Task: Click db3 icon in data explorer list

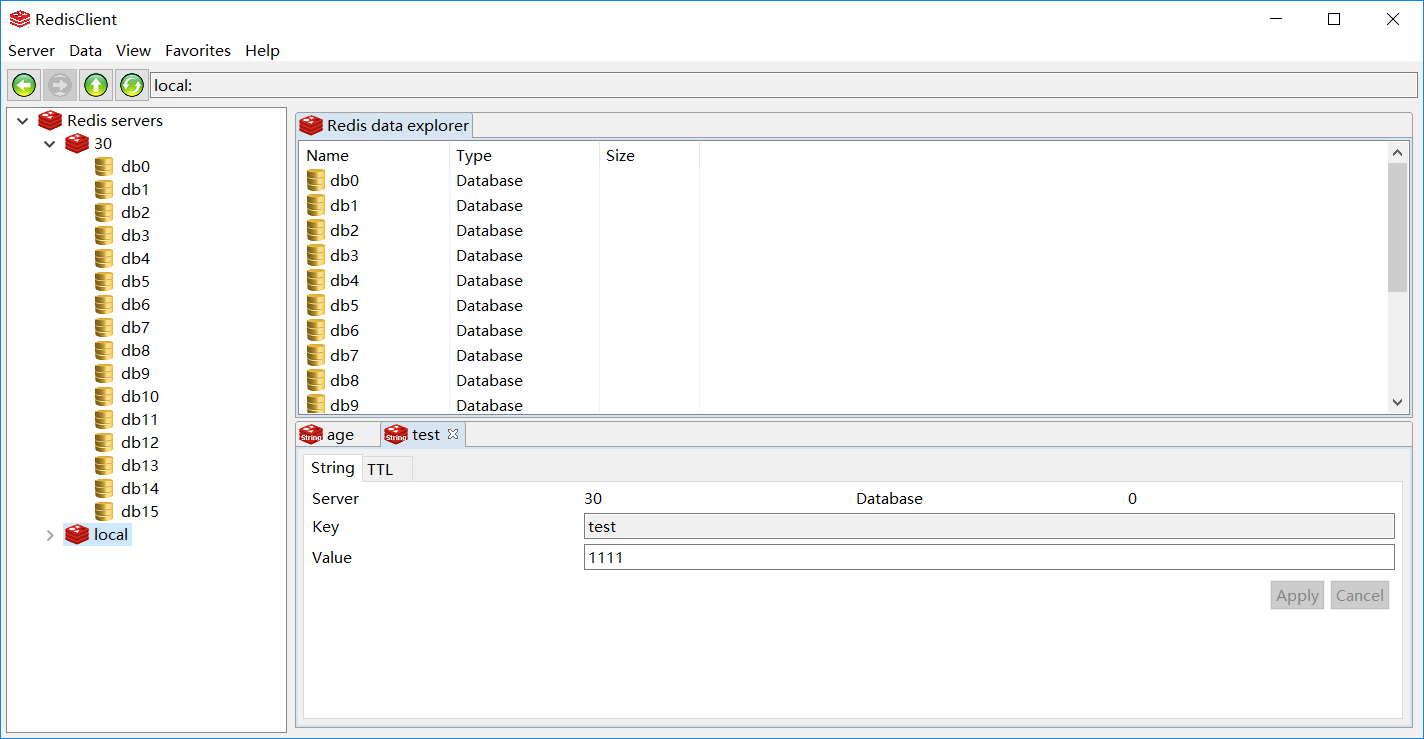Action: (x=316, y=255)
